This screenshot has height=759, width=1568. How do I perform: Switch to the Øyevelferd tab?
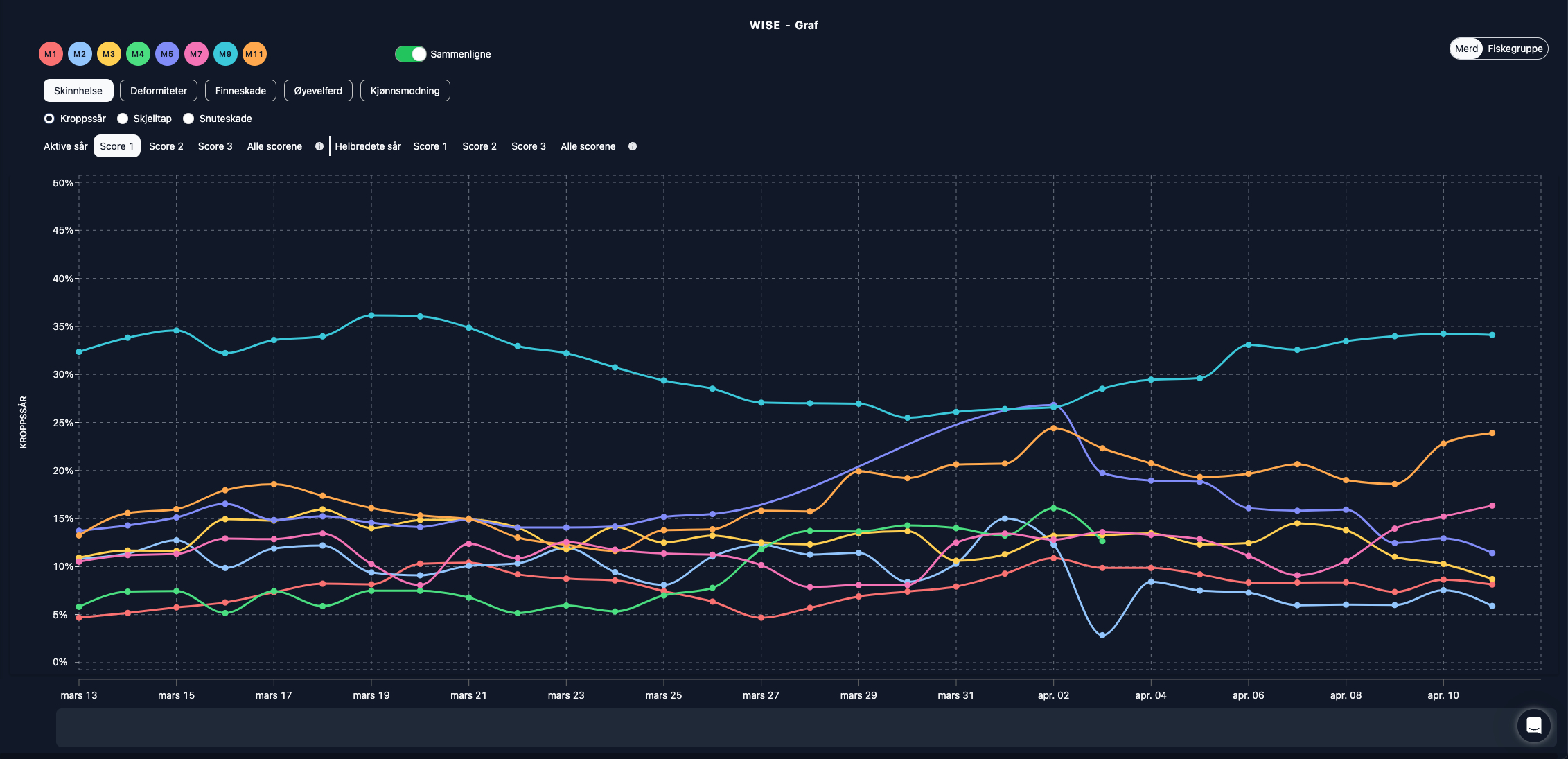coord(318,91)
